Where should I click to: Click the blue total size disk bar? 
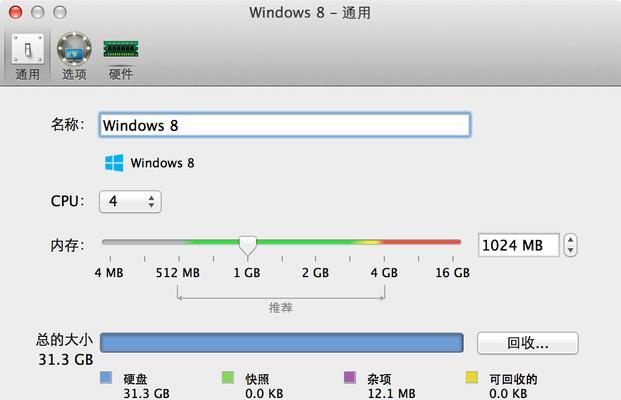(x=282, y=343)
